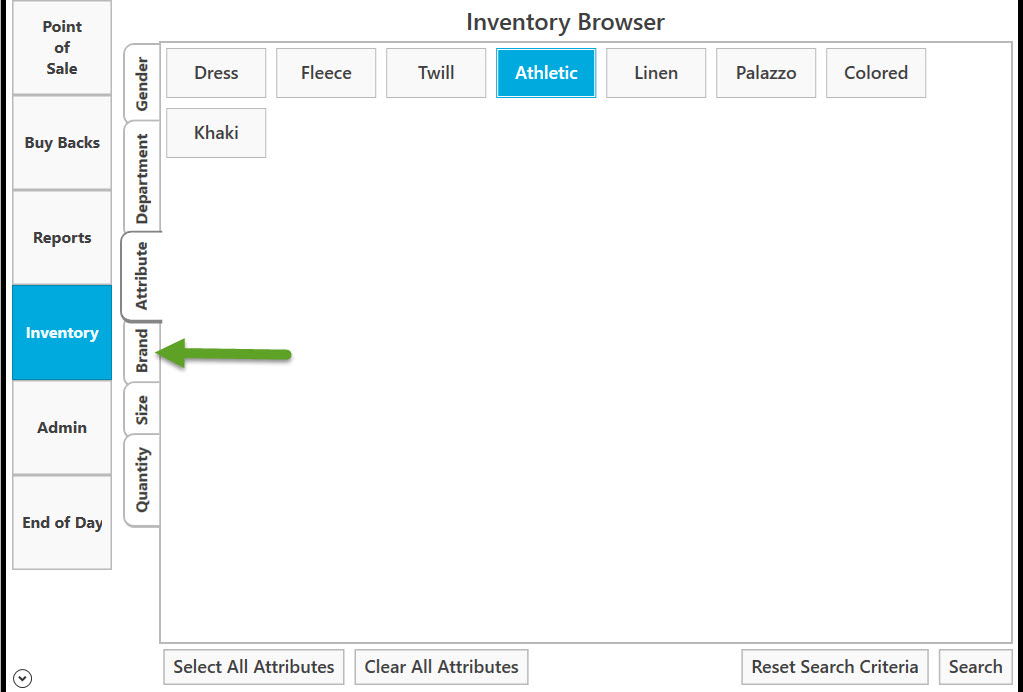Screen dimensions: 1023x692
Task: Switch to the Department tab
Action: 142,177
